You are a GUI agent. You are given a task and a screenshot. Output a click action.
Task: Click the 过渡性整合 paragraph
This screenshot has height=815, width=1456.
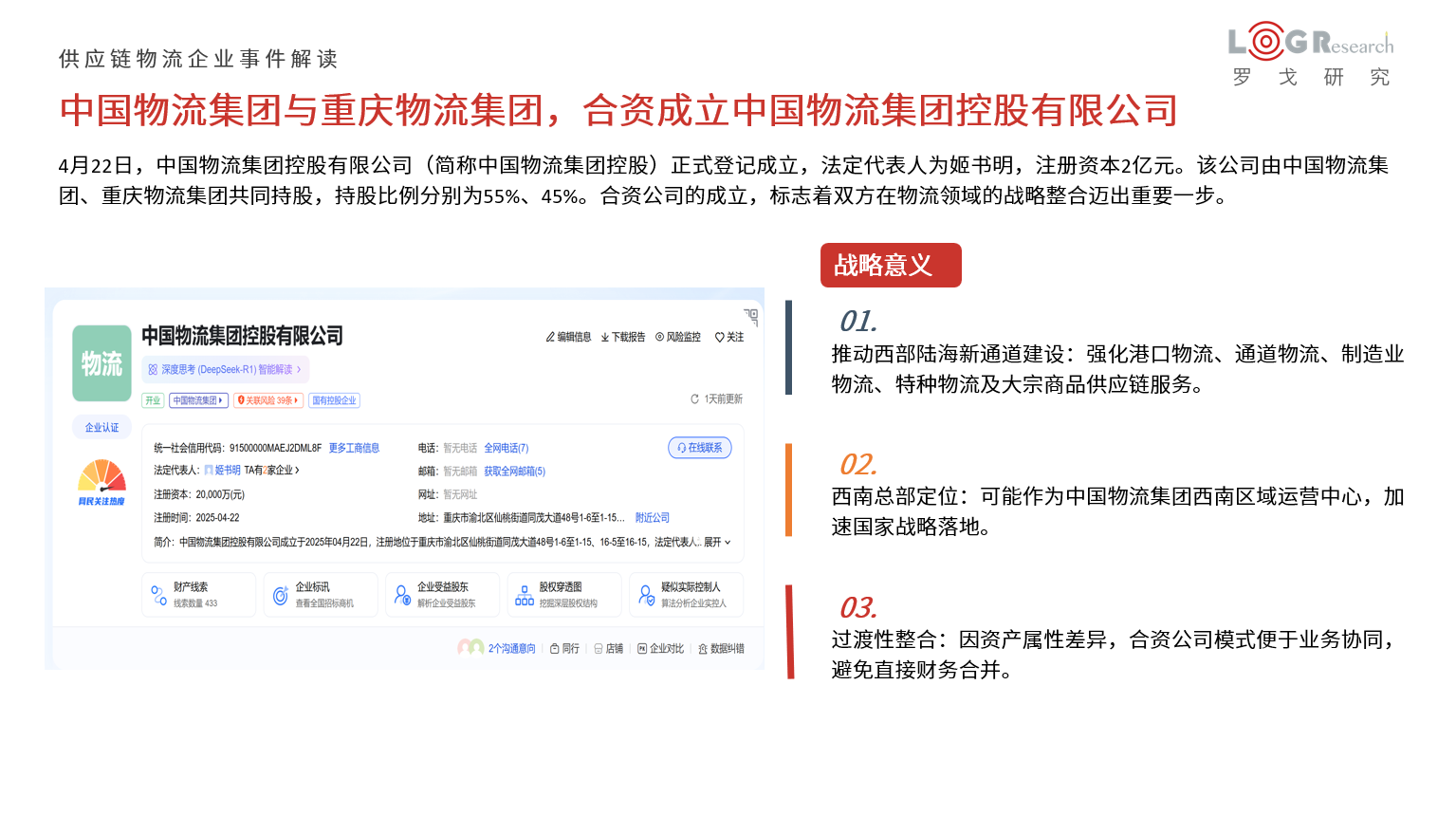(x=1117, y=655)
